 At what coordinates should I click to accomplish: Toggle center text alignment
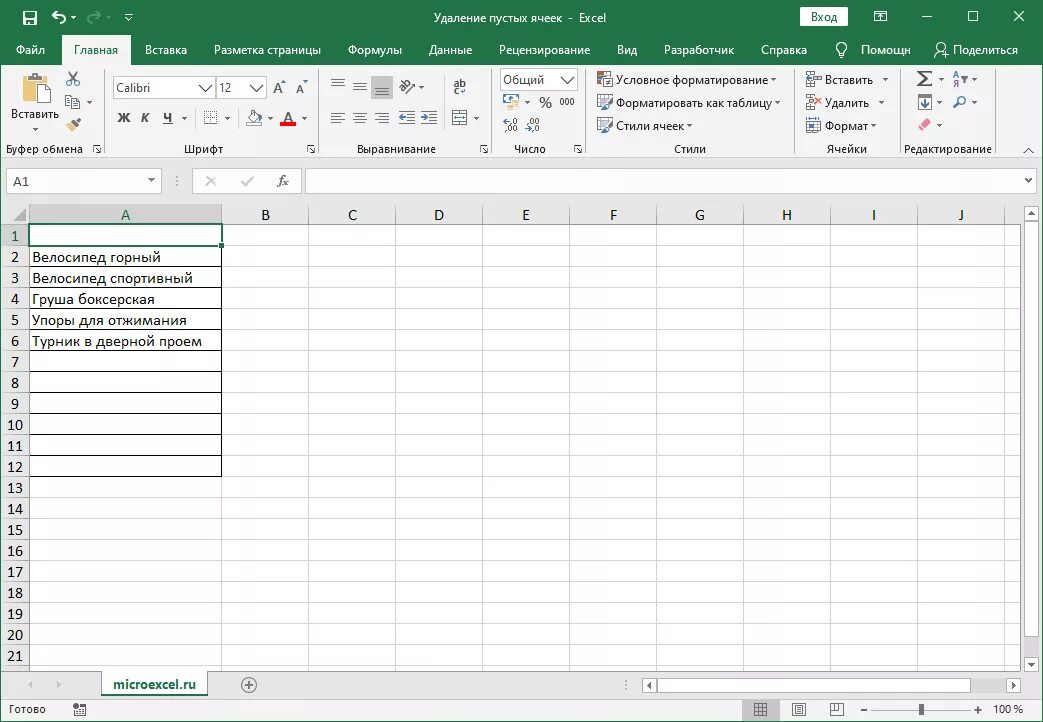point(360,118)
